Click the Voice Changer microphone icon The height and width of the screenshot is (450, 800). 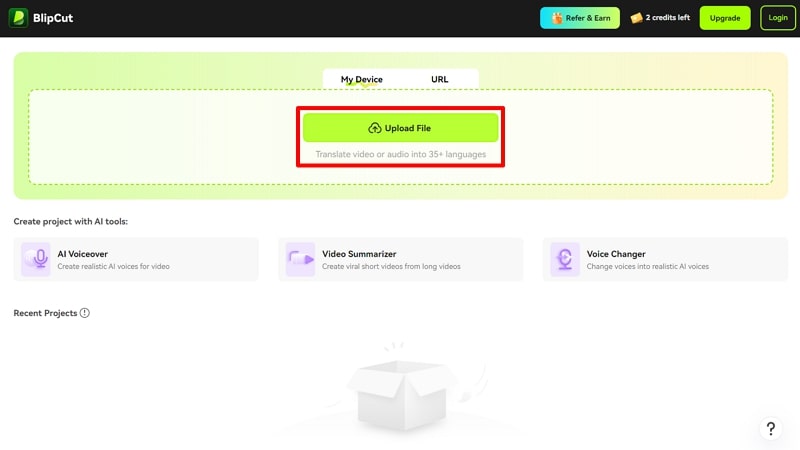tap(565, 259)
